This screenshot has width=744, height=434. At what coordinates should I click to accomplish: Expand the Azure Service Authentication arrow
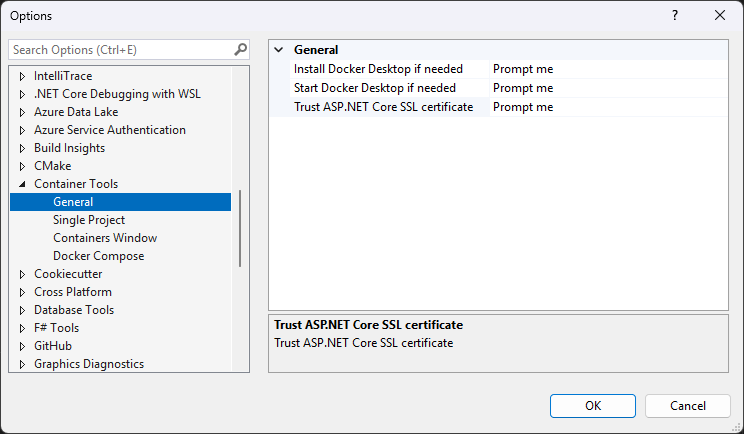tap(22, 130)
